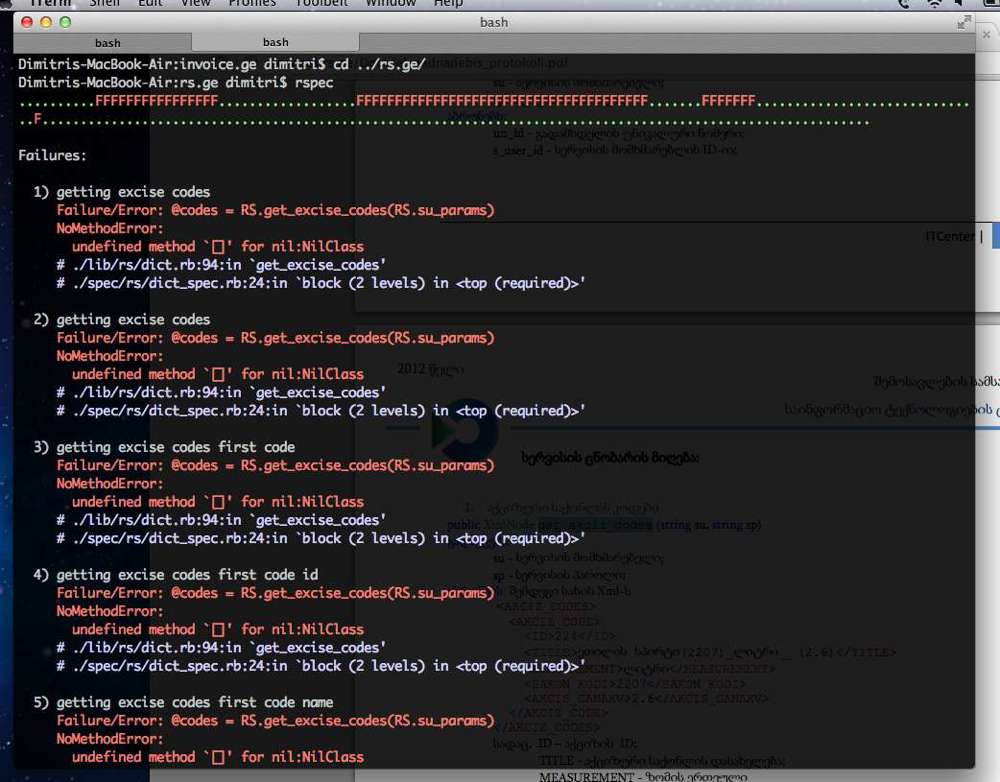
Task: Expand the Toolbelt menu
Action: pyautogui.click(x=321, y=3)
